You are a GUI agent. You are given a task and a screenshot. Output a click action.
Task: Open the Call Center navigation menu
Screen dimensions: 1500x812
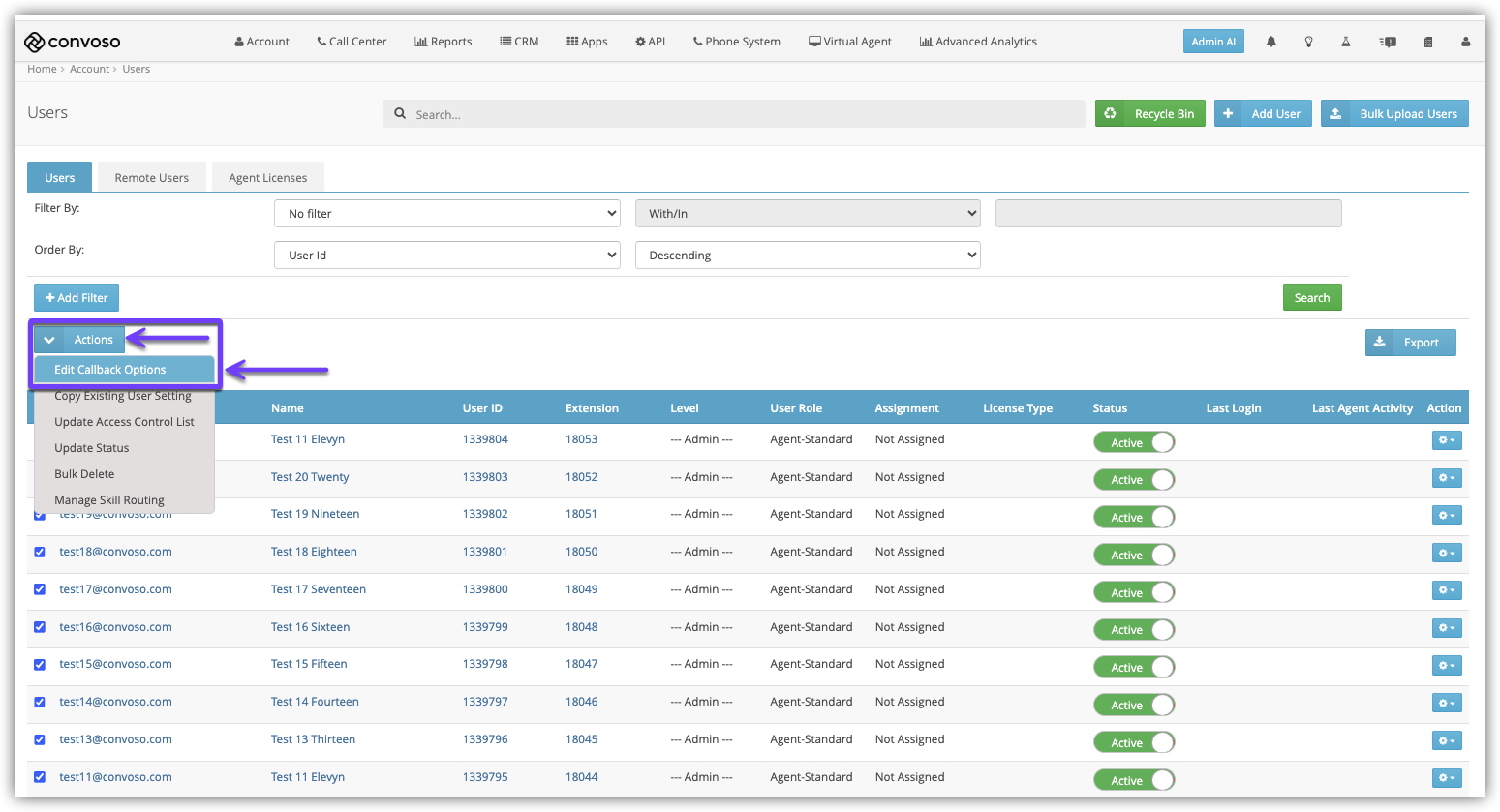pos(352,42)
